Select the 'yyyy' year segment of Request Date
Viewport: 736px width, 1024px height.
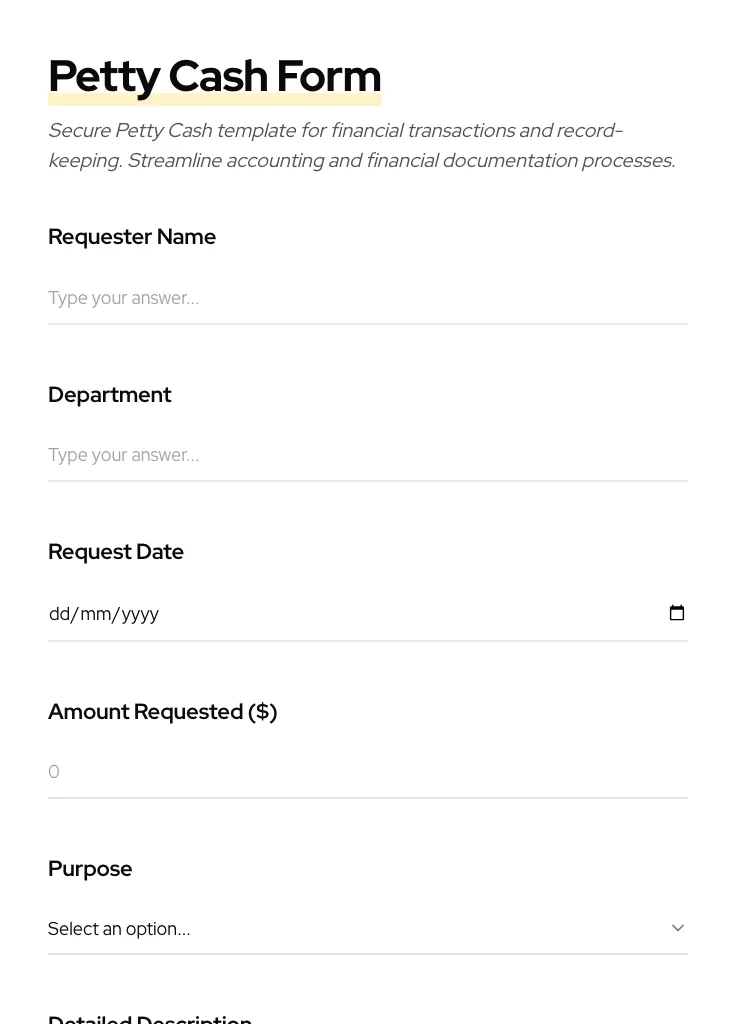coord(140,614)
